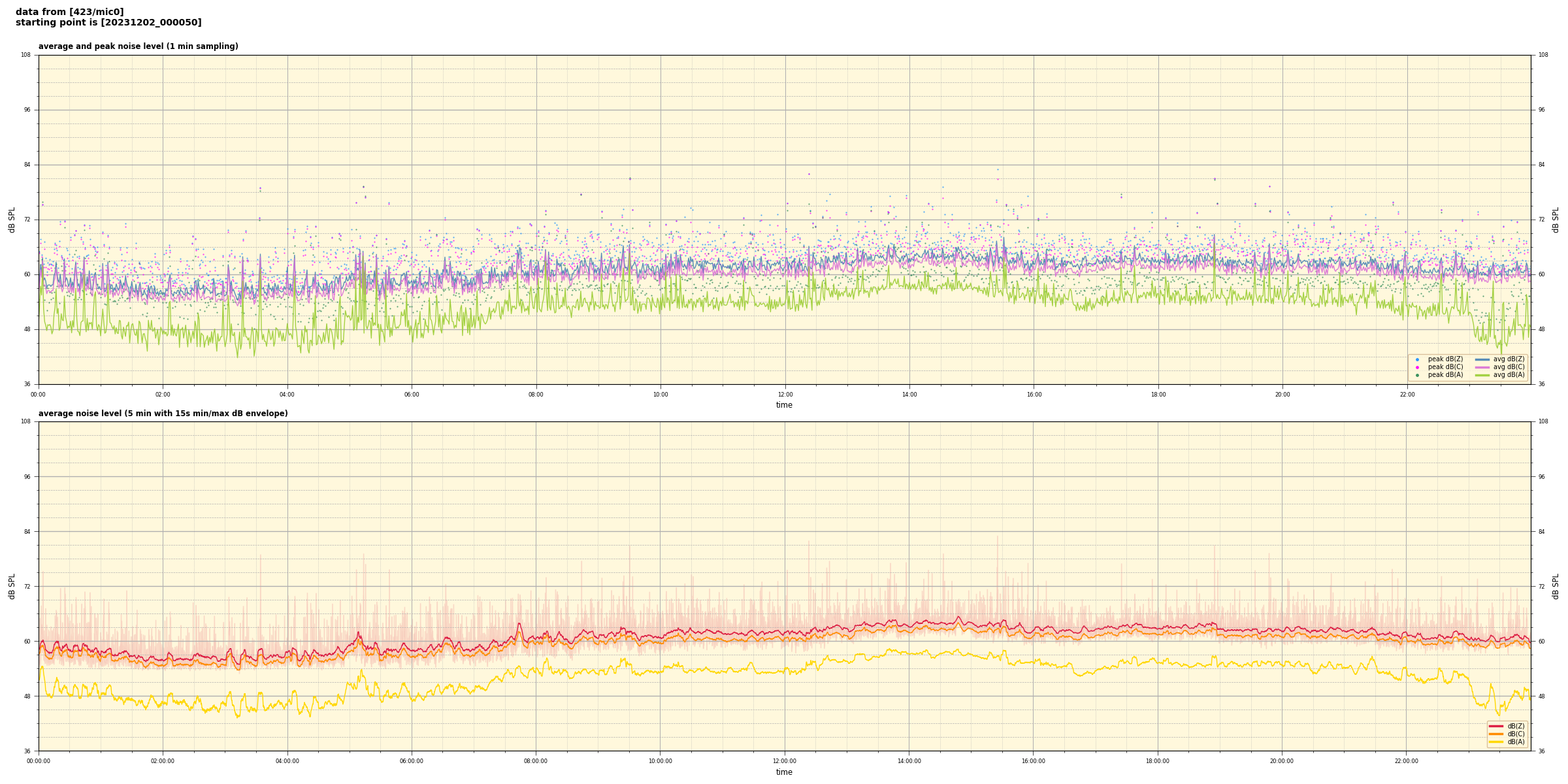Click the bottom chart title about 5 min average

pyautogui.click(x=163, y=414)
